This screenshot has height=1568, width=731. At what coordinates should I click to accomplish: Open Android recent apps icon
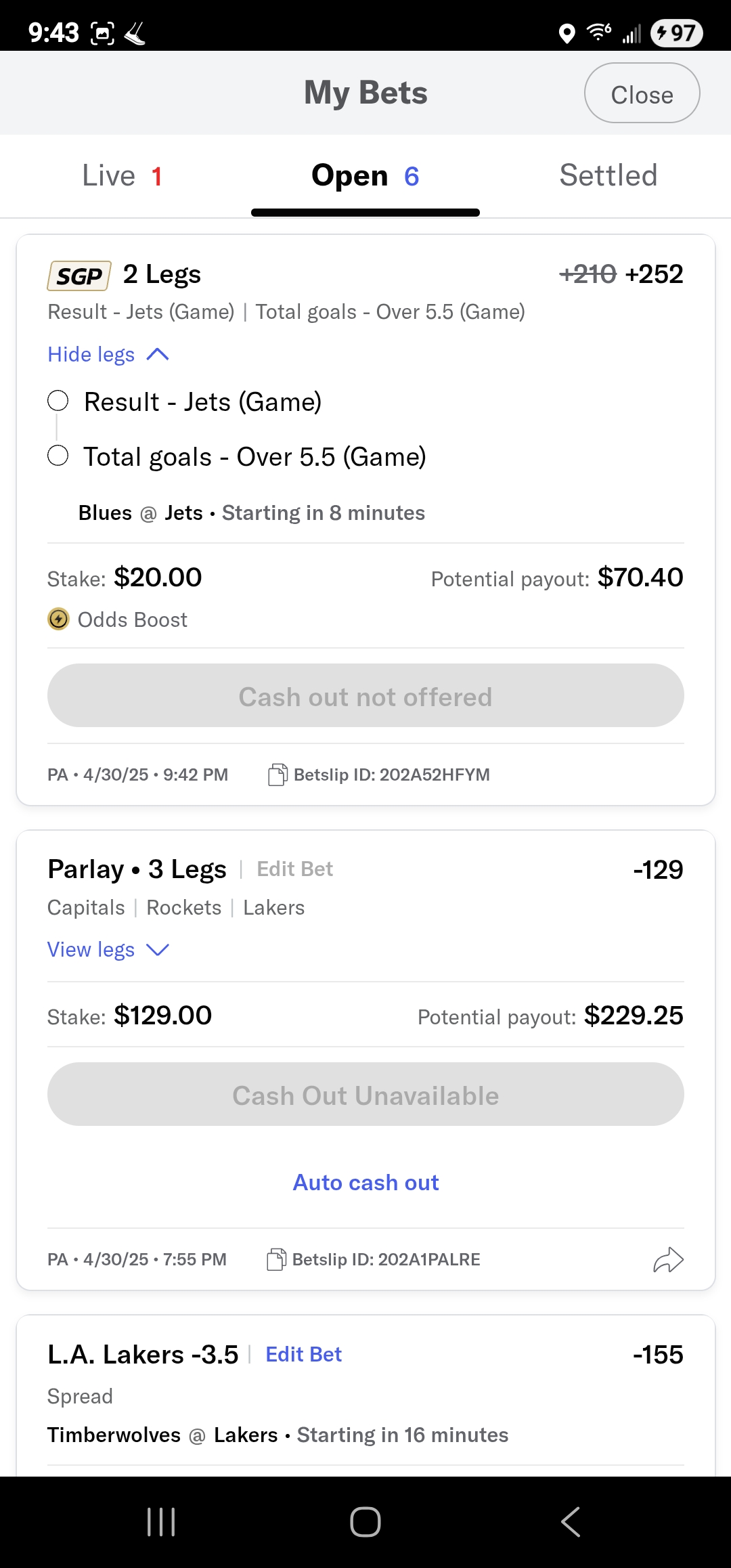[161, 1522]
